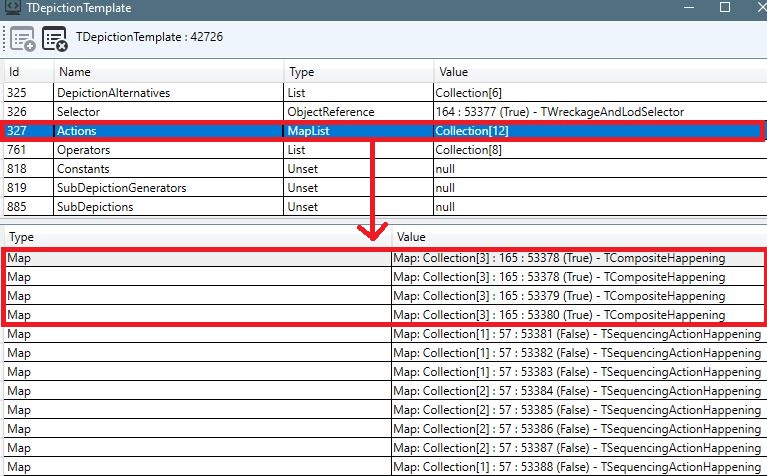Sort by the Name column header

point(168,72)
